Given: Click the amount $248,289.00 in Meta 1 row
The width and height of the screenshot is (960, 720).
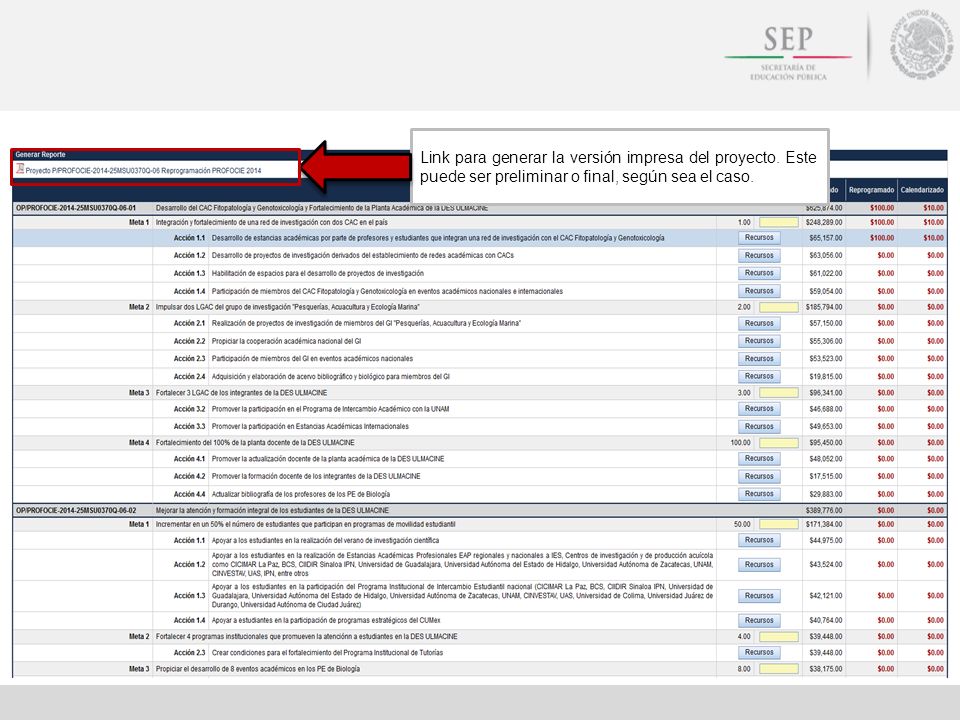Looking at the screenshot, I should coord(823,222).
